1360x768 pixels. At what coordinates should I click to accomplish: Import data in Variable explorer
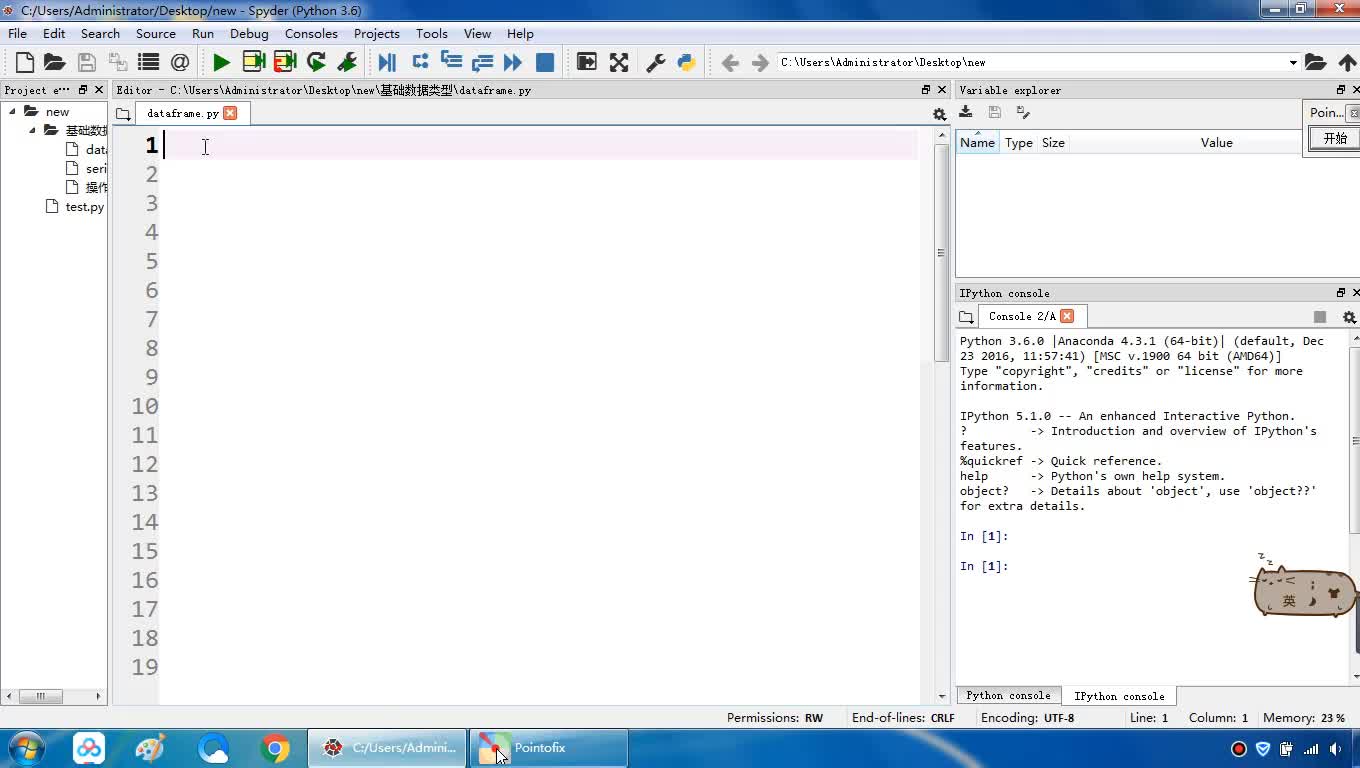pyautogui.click(x=966, y=112)
